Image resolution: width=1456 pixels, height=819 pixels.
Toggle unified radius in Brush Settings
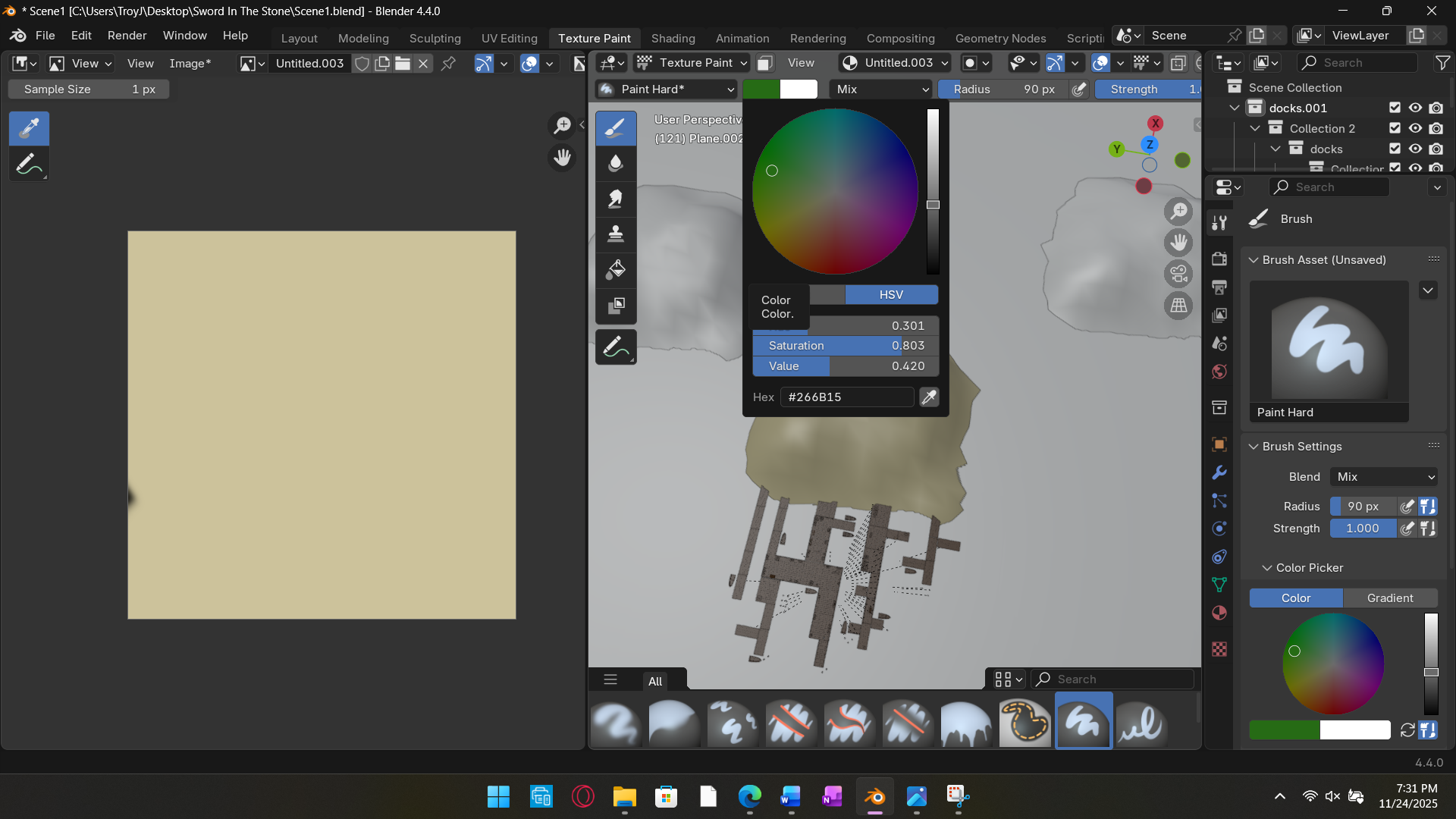pos(1428,507)
